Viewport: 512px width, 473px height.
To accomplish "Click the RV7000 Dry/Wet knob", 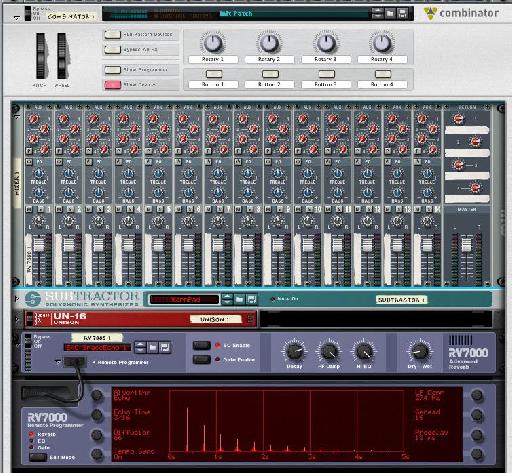I will coord(420,351).
